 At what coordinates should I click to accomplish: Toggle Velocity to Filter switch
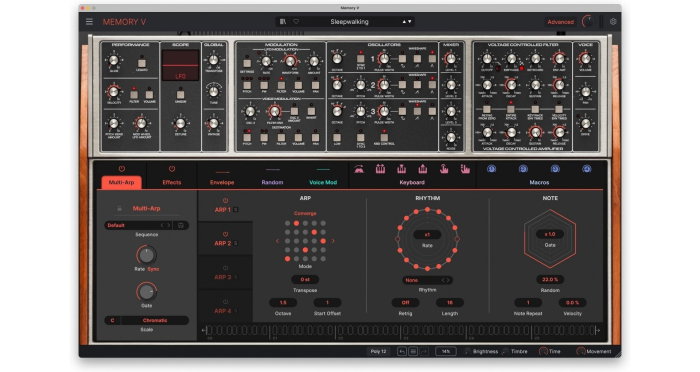pos(134,94)
